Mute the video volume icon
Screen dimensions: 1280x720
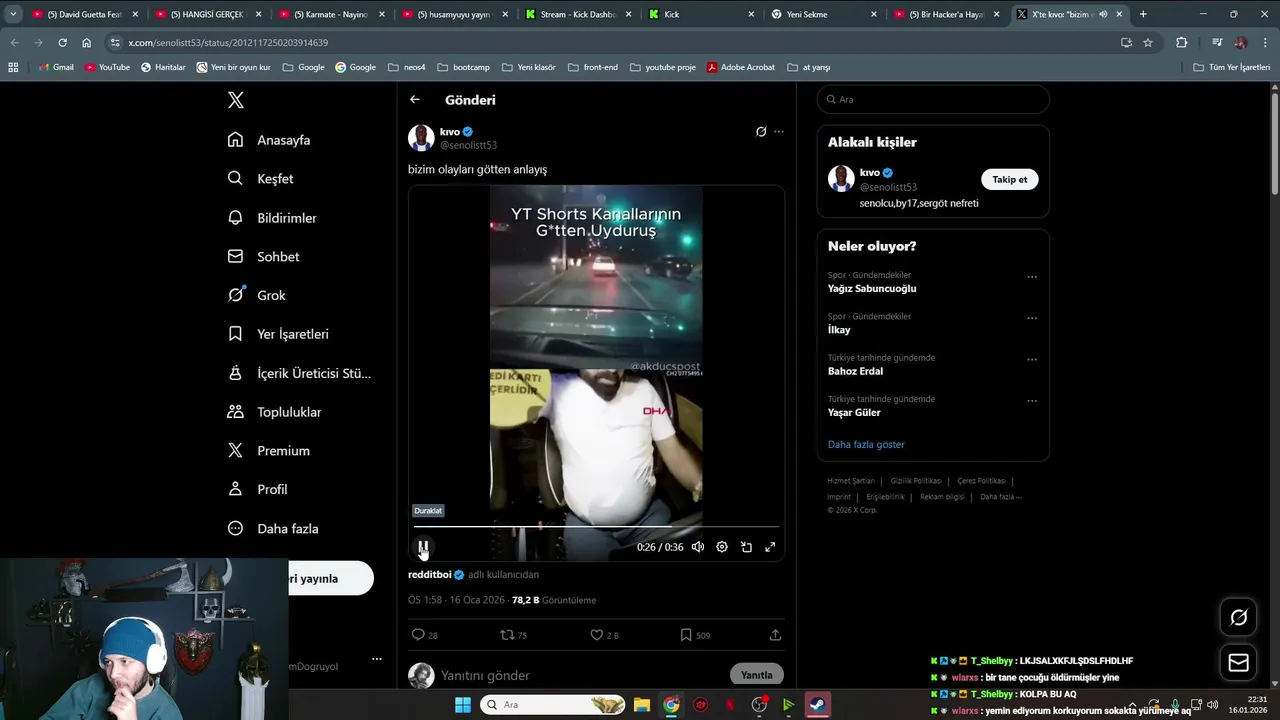pos(698,547)
